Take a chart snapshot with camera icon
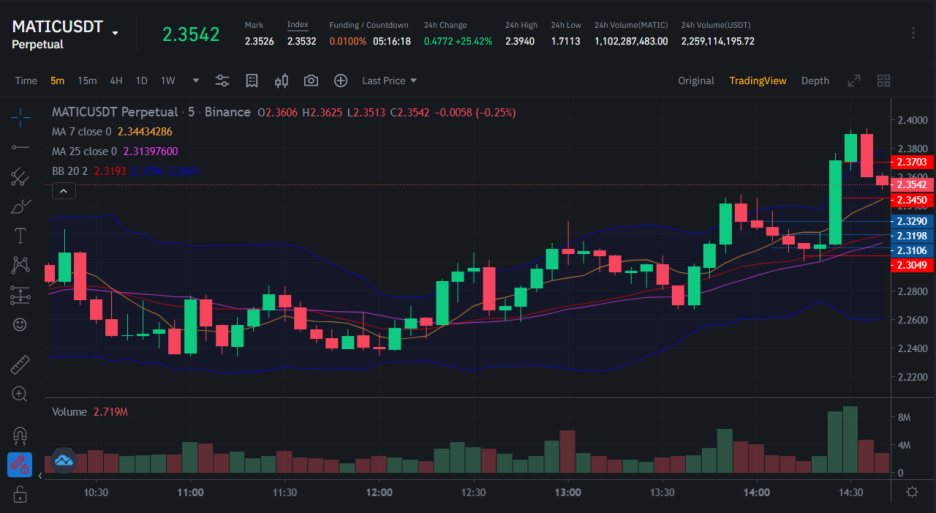 311,81
